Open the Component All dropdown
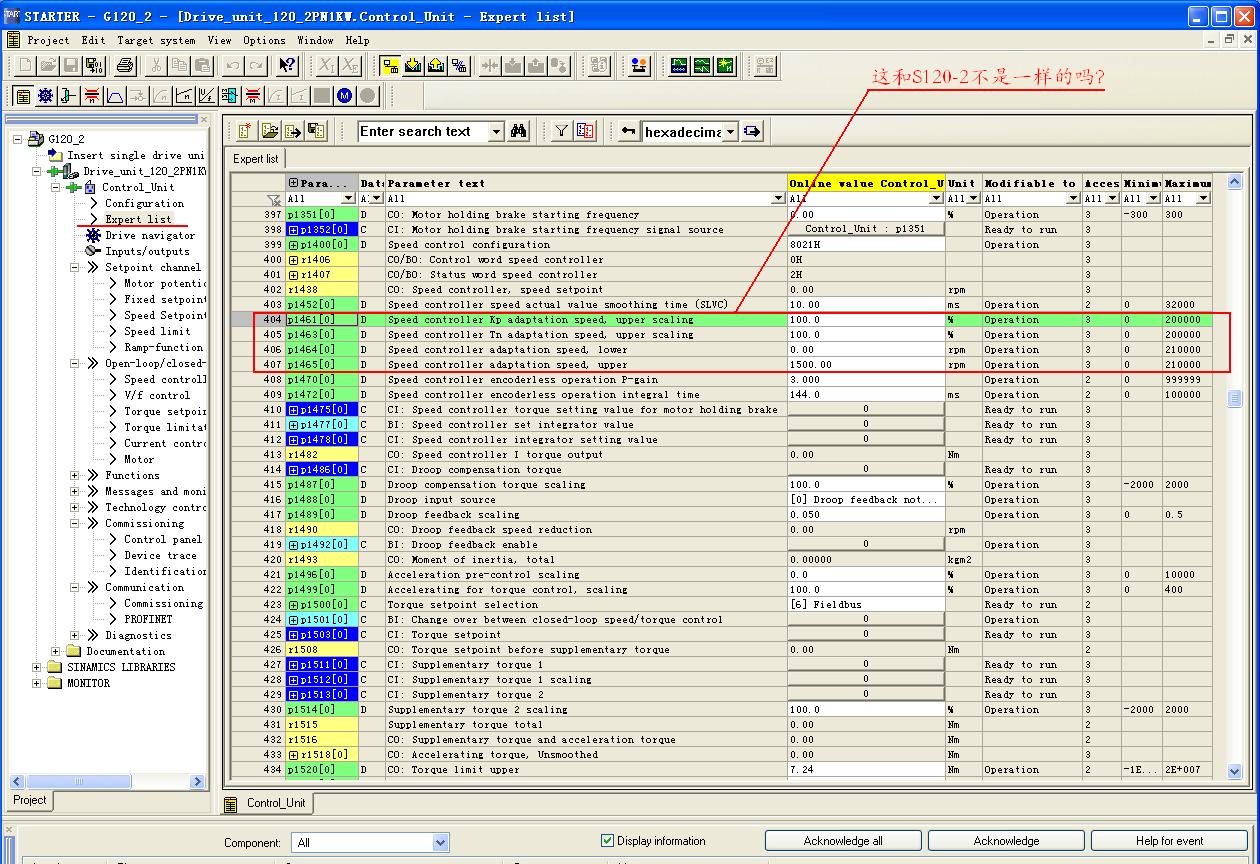 click(441, 843)
